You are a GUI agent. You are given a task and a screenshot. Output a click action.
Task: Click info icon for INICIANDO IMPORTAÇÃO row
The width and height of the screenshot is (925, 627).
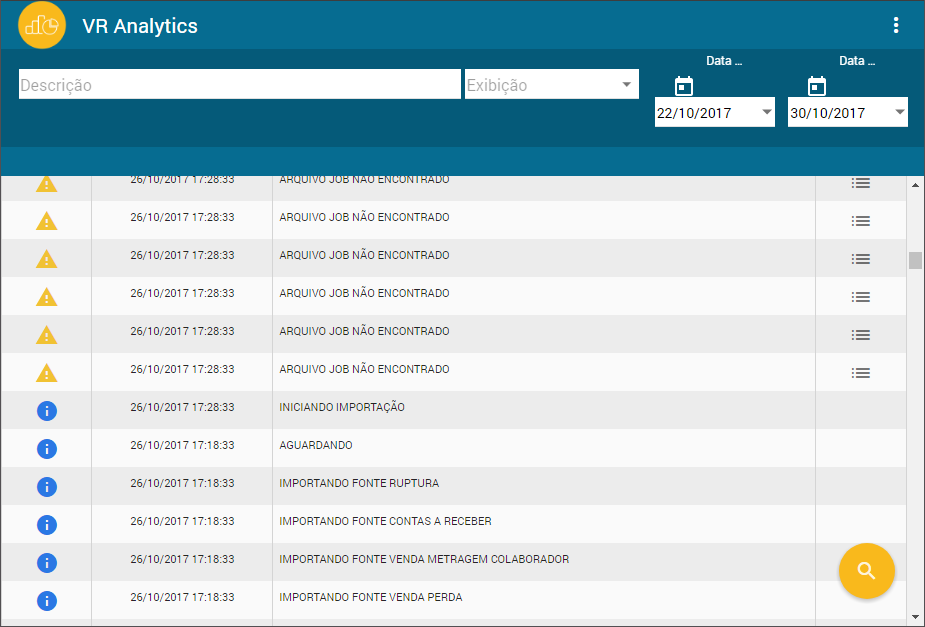47,411
